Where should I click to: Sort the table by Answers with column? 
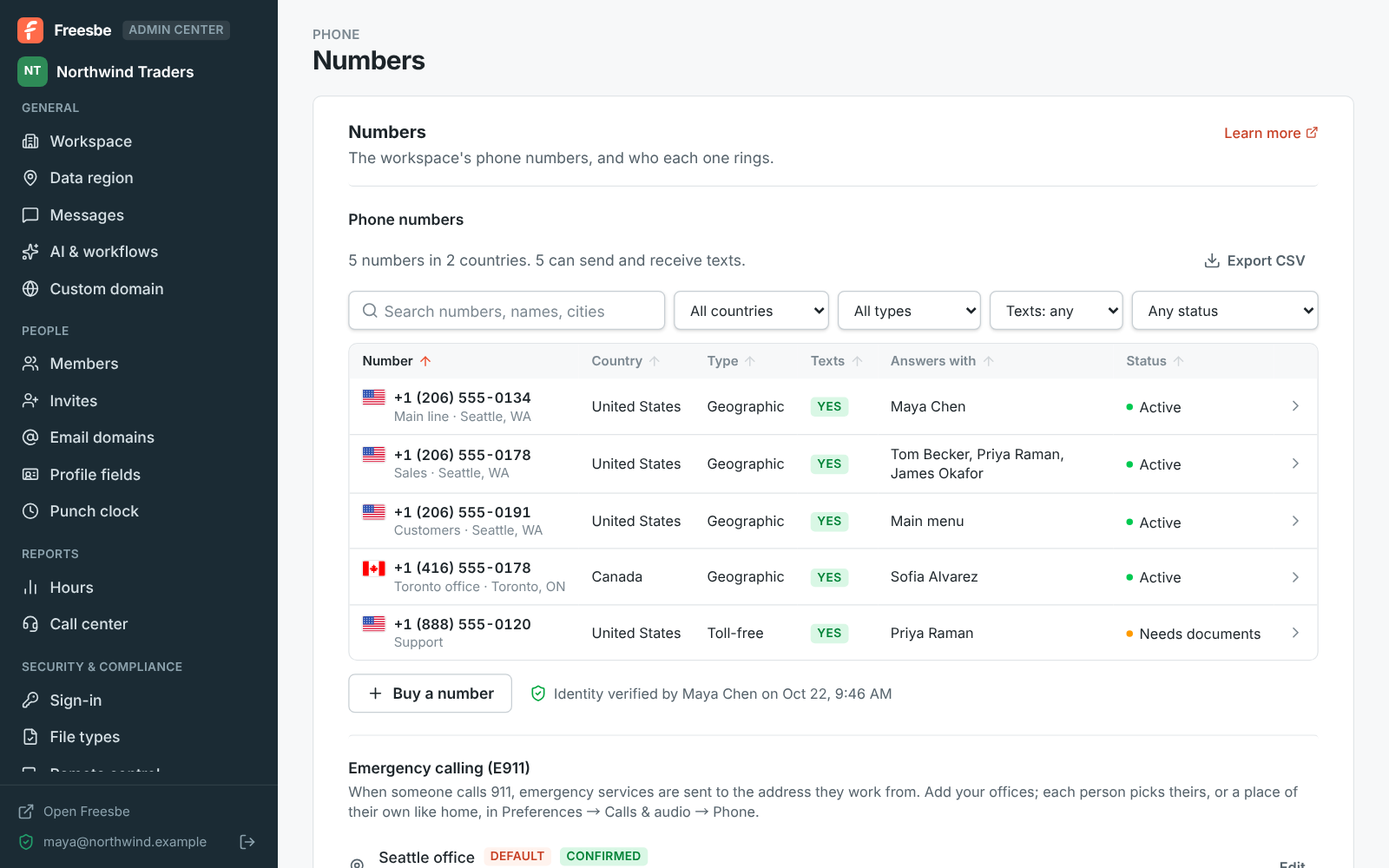pyautogui.click(x=942, y=361)
